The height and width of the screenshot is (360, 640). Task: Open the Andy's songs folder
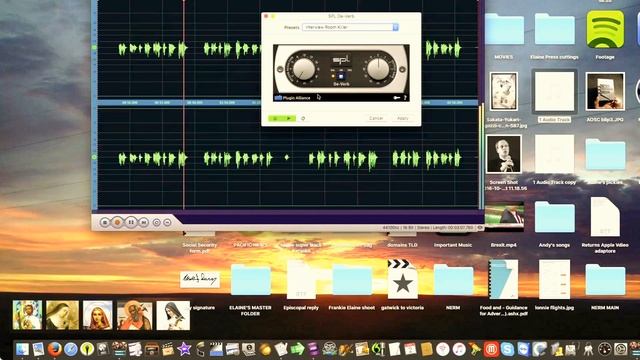pyautogui.click(x=554, y=218)
